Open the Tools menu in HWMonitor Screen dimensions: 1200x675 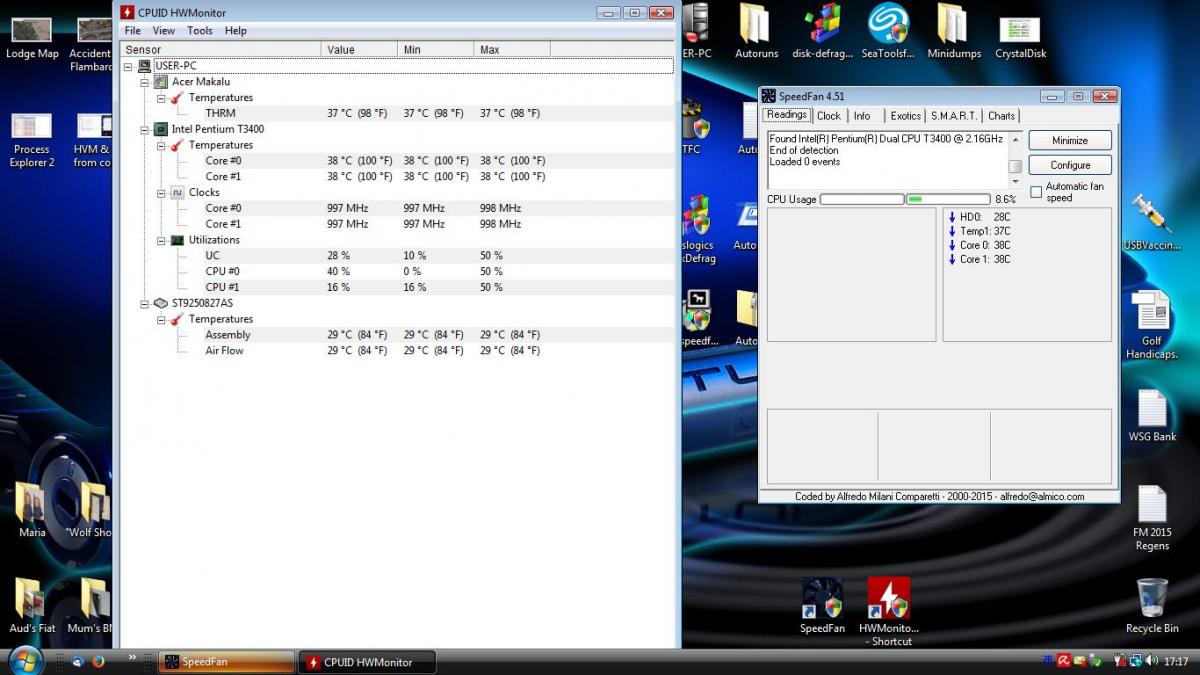tap(200, 31)
